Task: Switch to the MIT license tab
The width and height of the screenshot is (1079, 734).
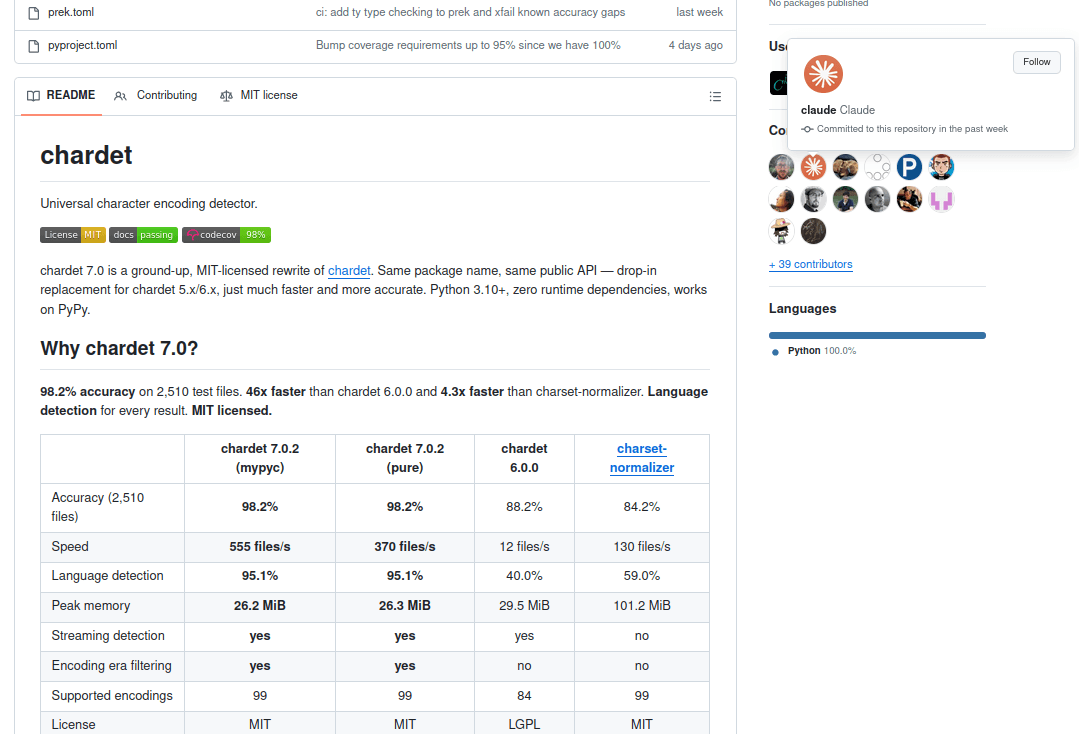Action: [259, 96]
